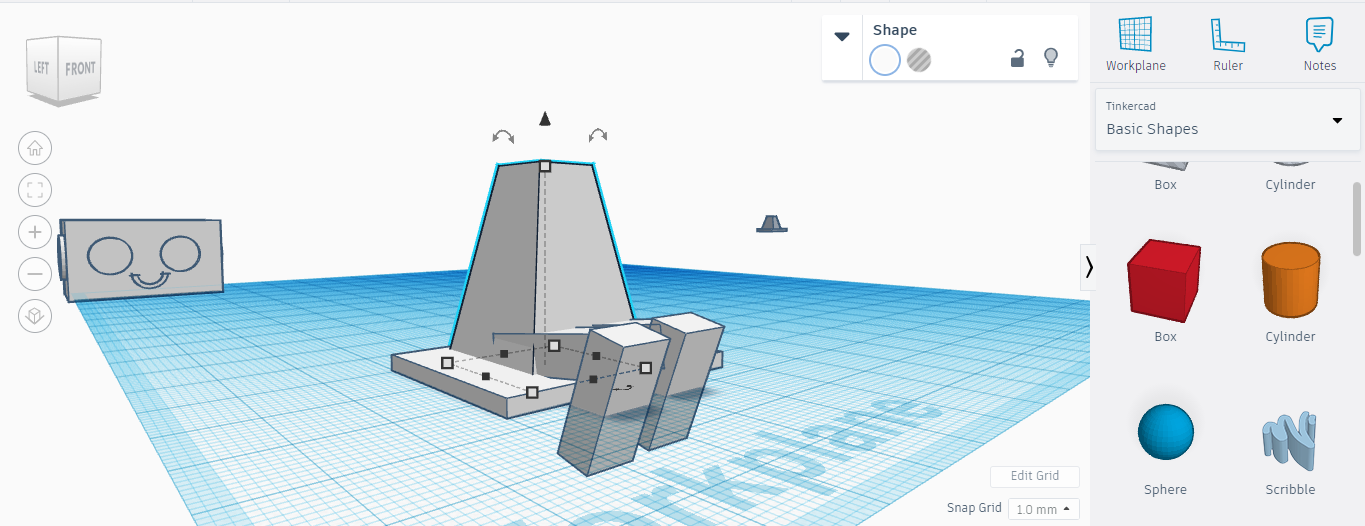Click the Fit all in view icon
Image resolution: width=1365 pixels, height=526 pixels.
coord(35,190)
